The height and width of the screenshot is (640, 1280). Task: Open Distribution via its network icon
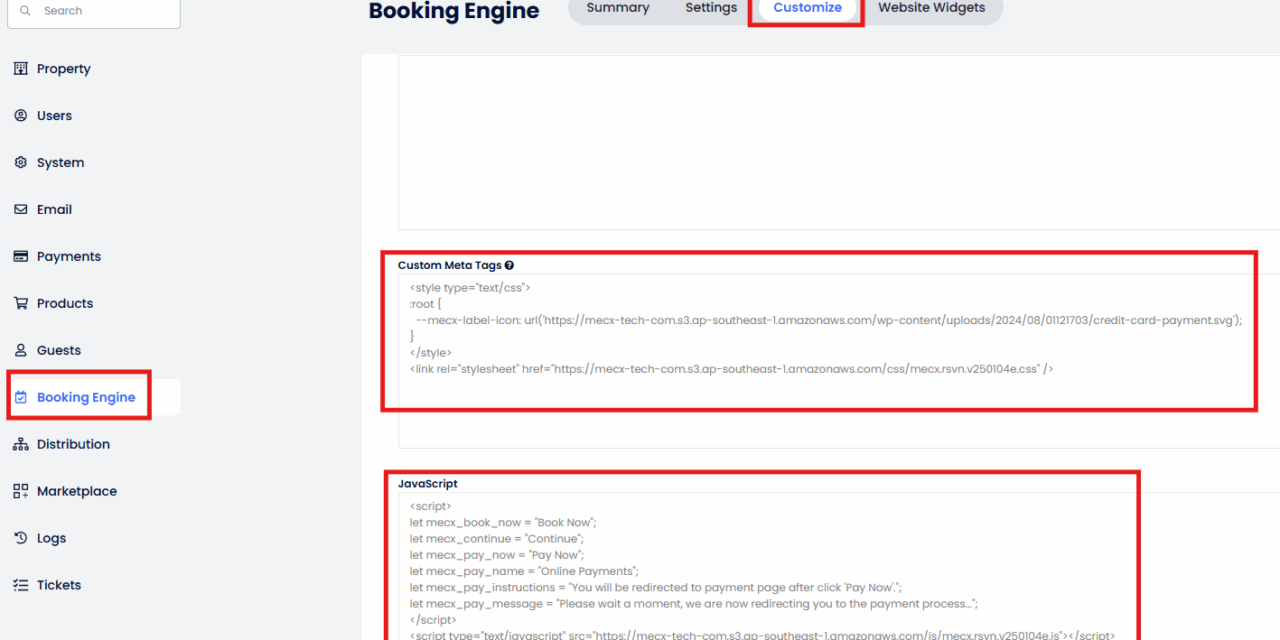[21, 444]
